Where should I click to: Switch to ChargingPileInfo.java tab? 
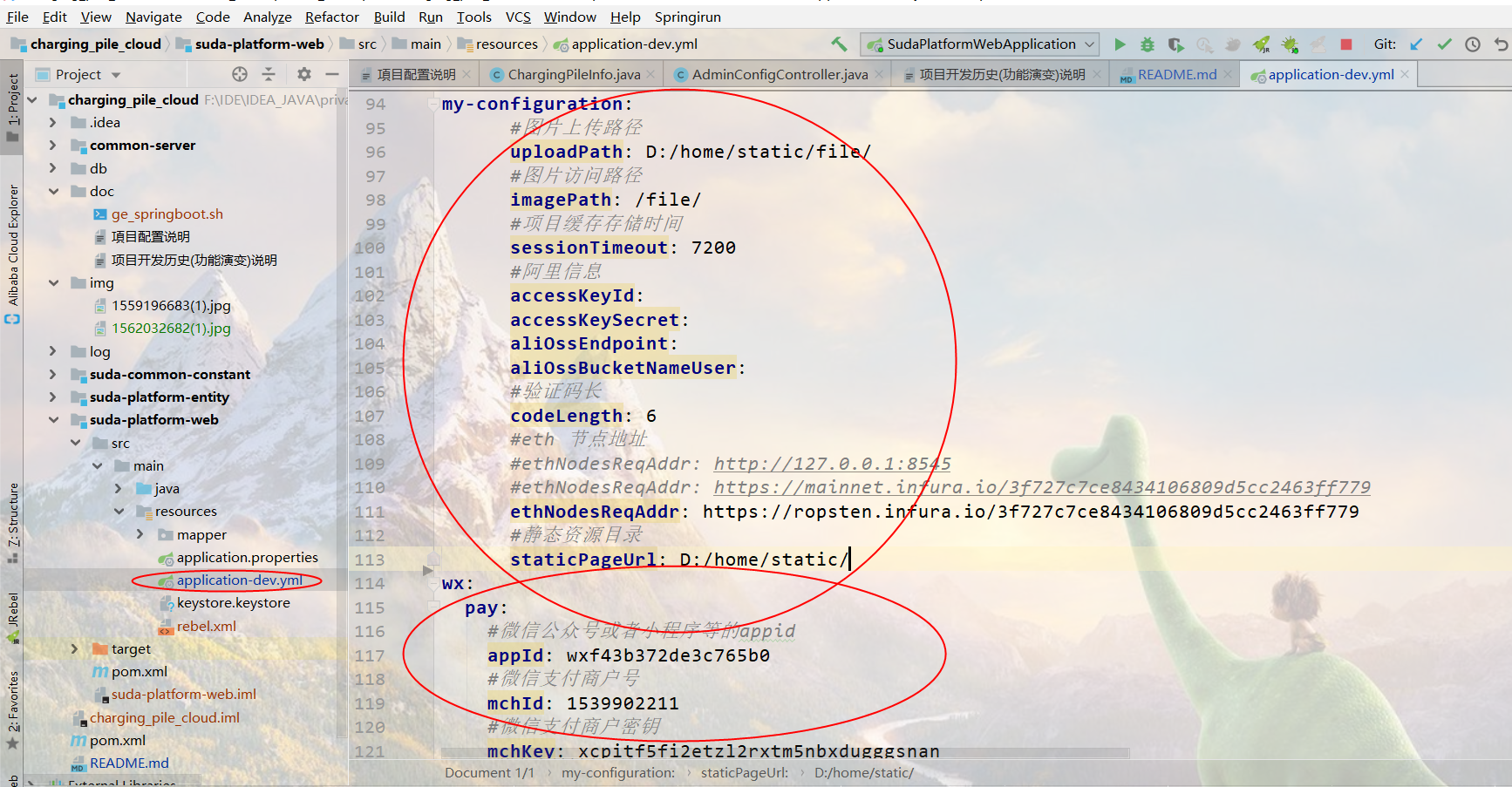tap(573, 75)
